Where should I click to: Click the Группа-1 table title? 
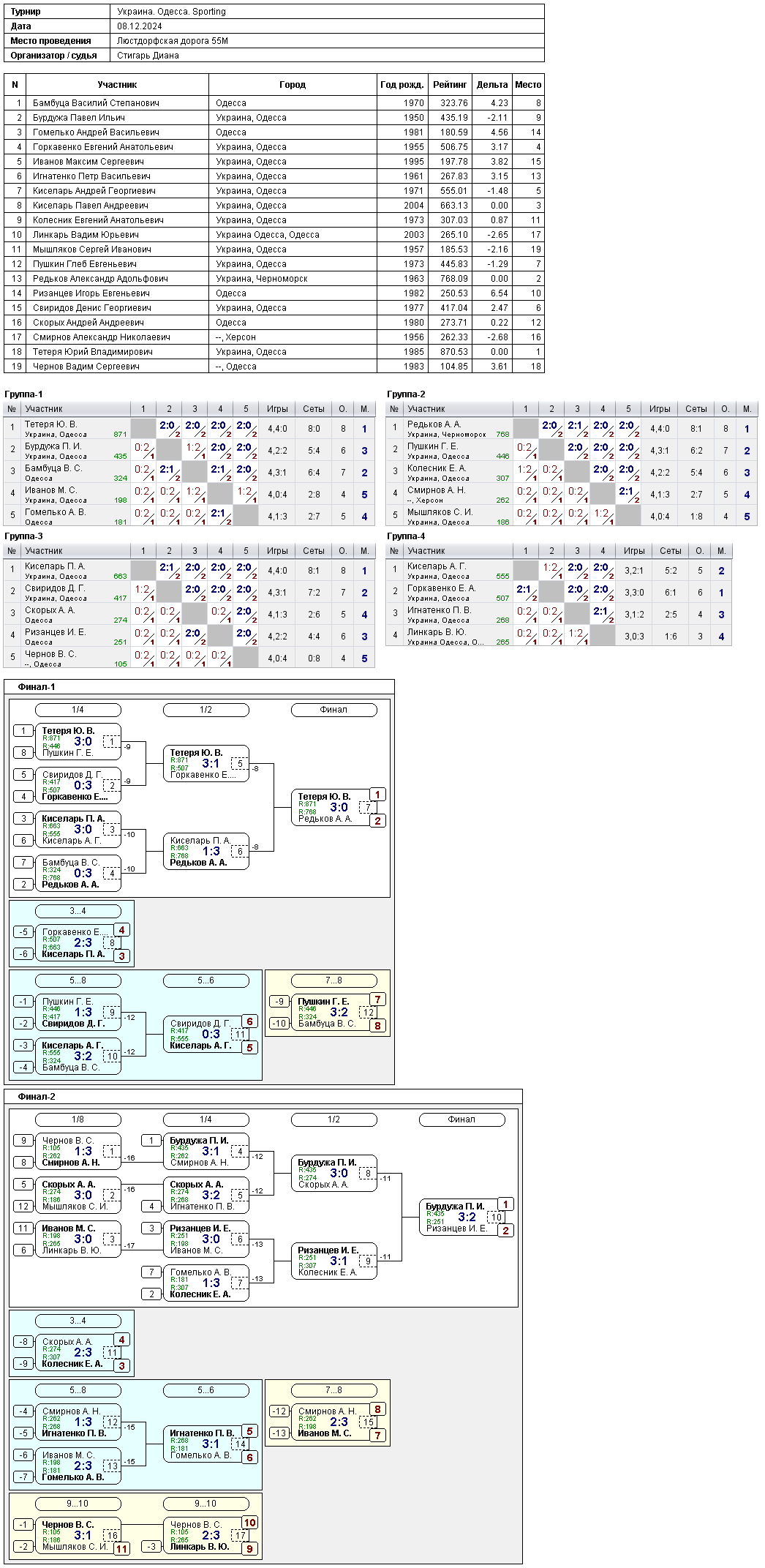click(23, 394)
